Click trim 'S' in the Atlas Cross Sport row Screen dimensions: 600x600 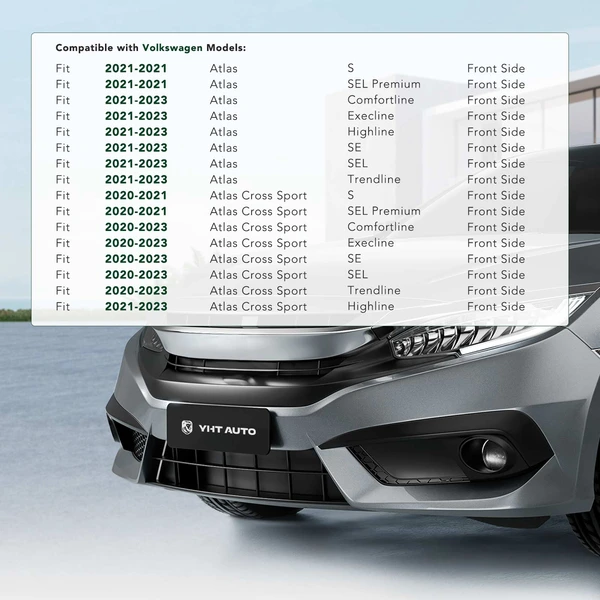click(351, 196)
